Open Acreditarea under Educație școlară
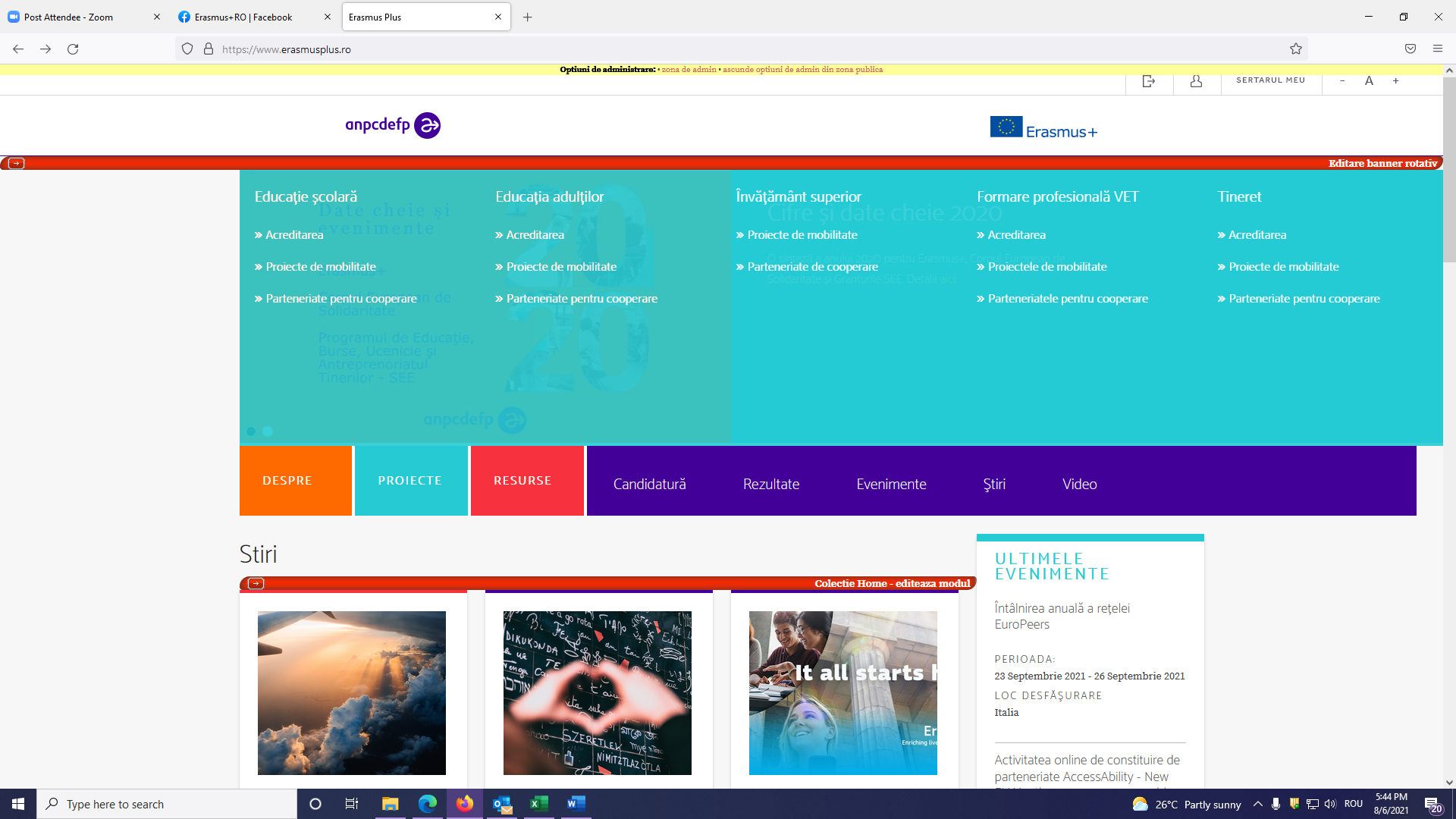This screenshot has height=819, width=1456. (294, 235)
